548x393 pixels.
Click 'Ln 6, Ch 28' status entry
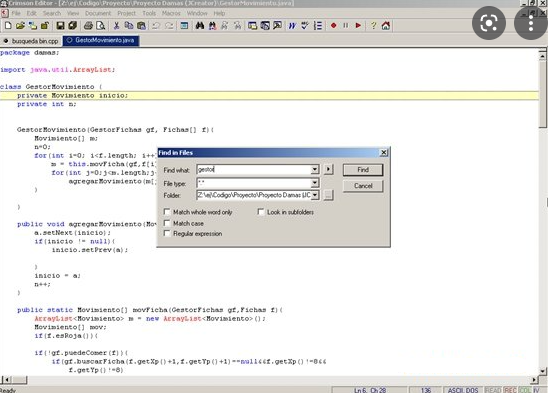370,390
